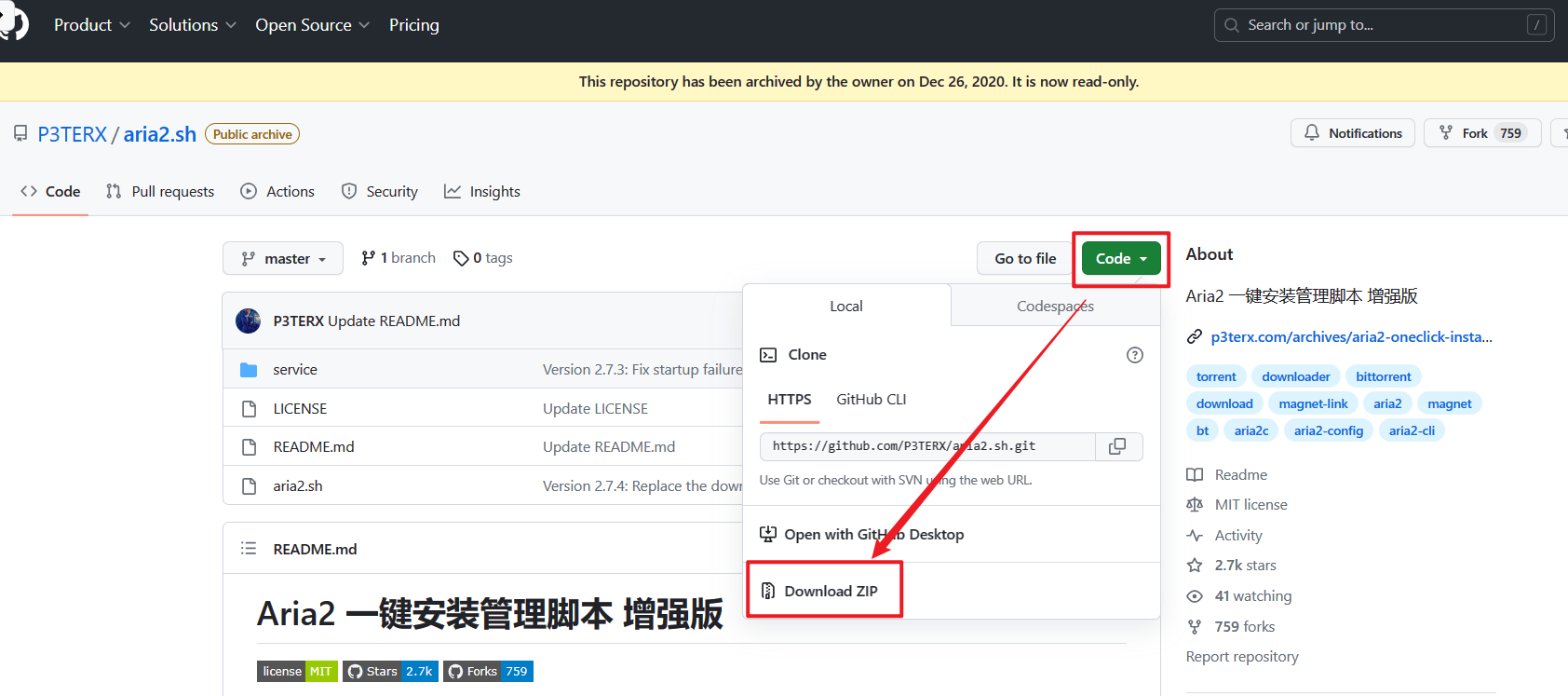Open the README.md outline list icon
This screenshot has height=696, width=1568.
tap(249, 549)
